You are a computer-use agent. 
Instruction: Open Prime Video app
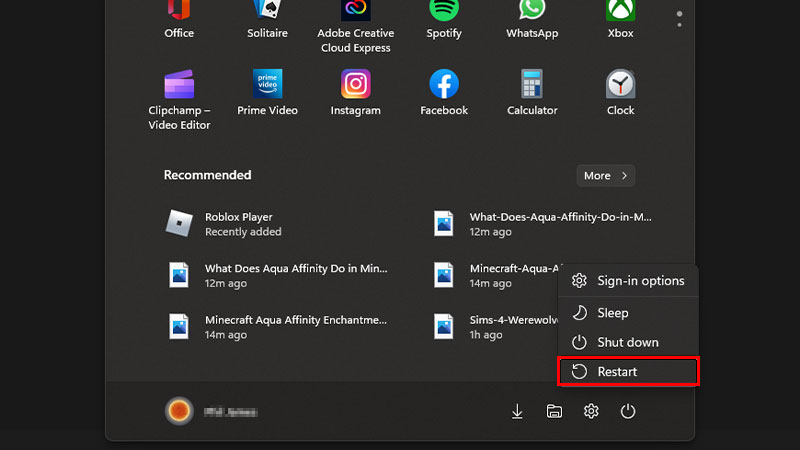pyautogui.click(x=267, y=93)
